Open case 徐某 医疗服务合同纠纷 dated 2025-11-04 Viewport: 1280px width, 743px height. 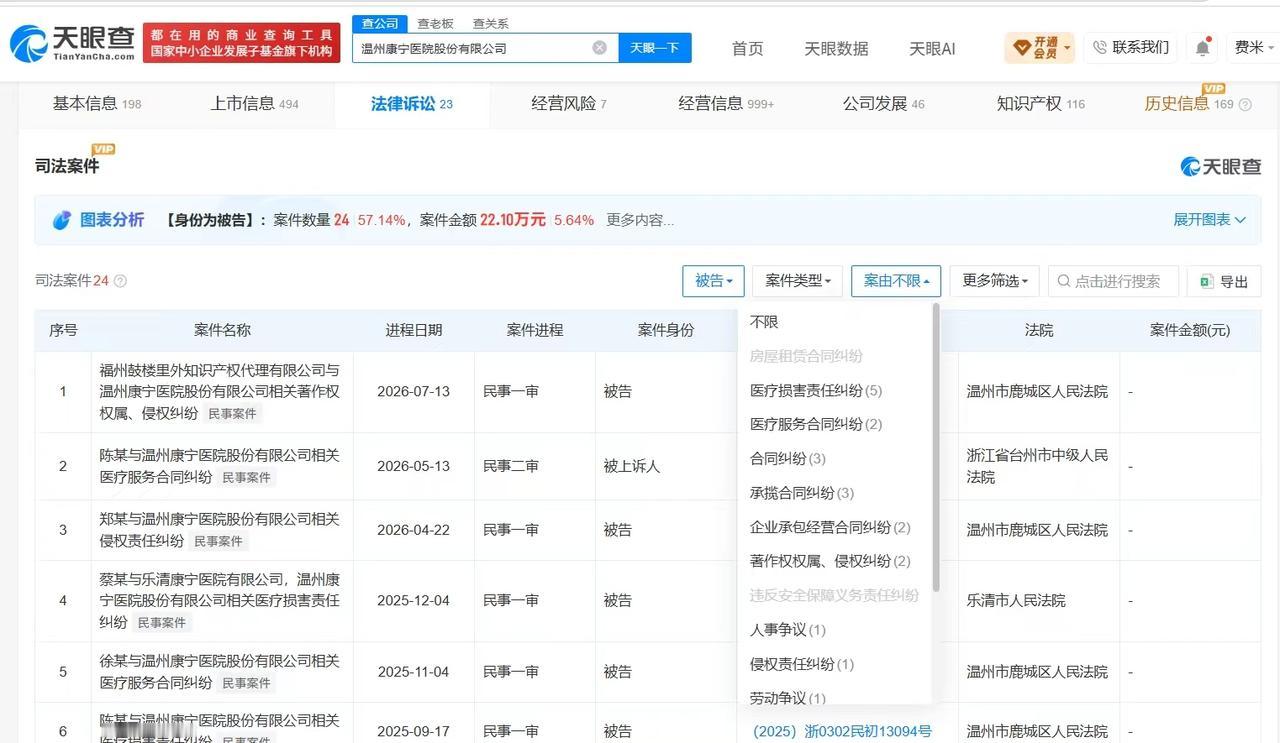pos(220,671)
